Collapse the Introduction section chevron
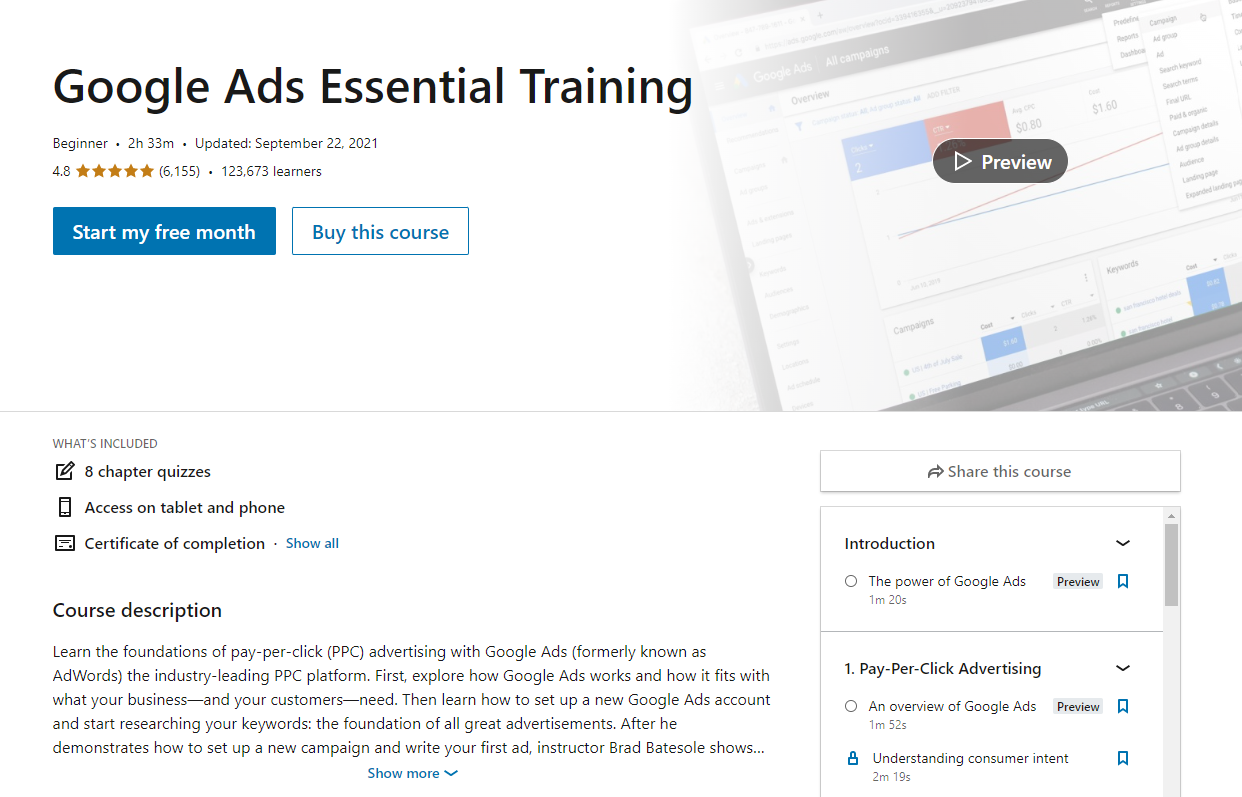This screenshot has width=1242, height=797. click(1123, 543)
